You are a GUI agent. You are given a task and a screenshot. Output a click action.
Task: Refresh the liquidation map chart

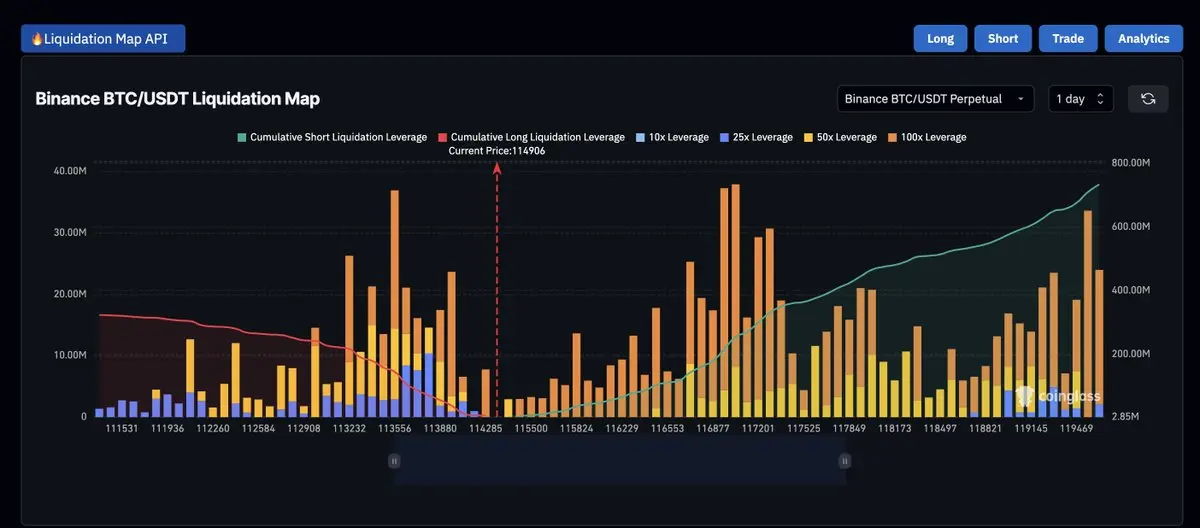(x=1148, y=98)
